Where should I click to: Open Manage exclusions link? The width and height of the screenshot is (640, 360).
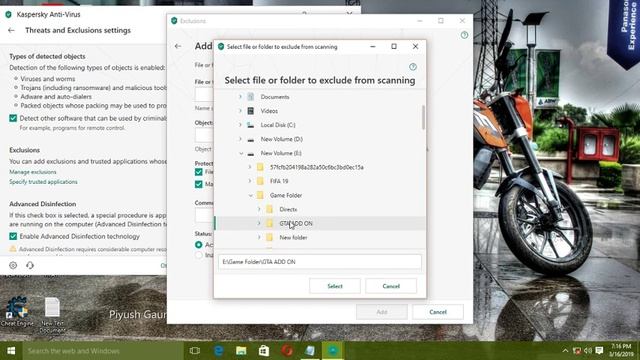click(33, 172)
